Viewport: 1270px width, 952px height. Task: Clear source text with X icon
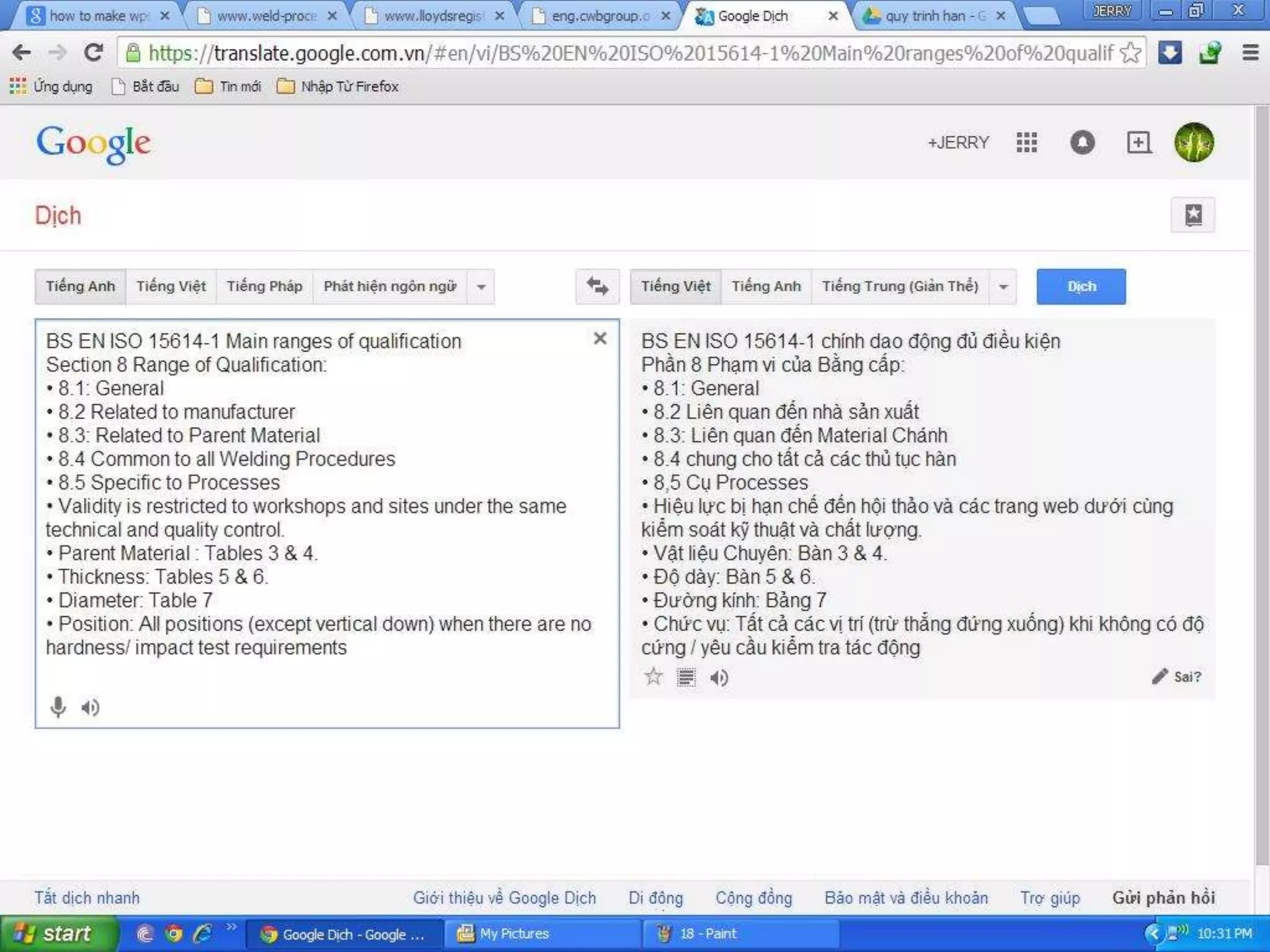pyautogui.click(x=600, y=338)
